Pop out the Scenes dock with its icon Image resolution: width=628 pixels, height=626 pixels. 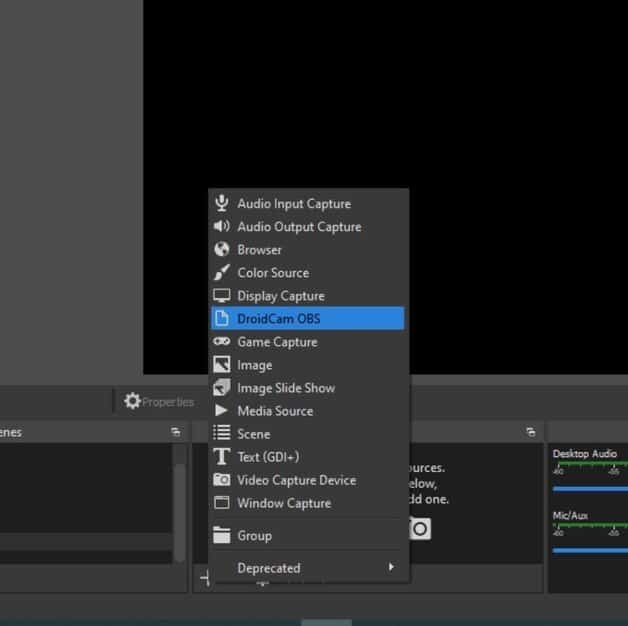click(x=175, y=432)
